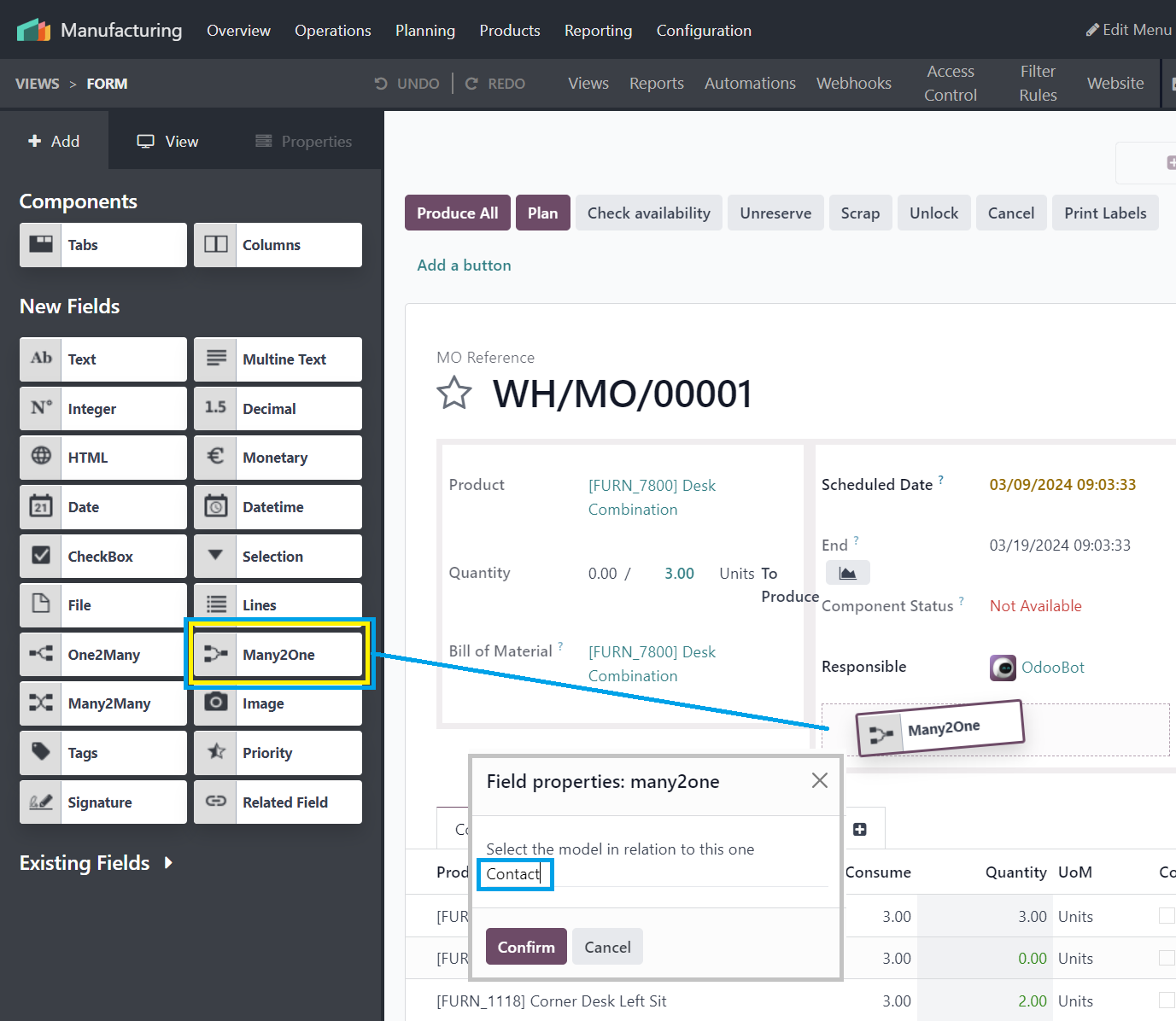Open the Products menu
Screen dimensions: 1176x1021
pyautogui.click(x=510, y=31)
